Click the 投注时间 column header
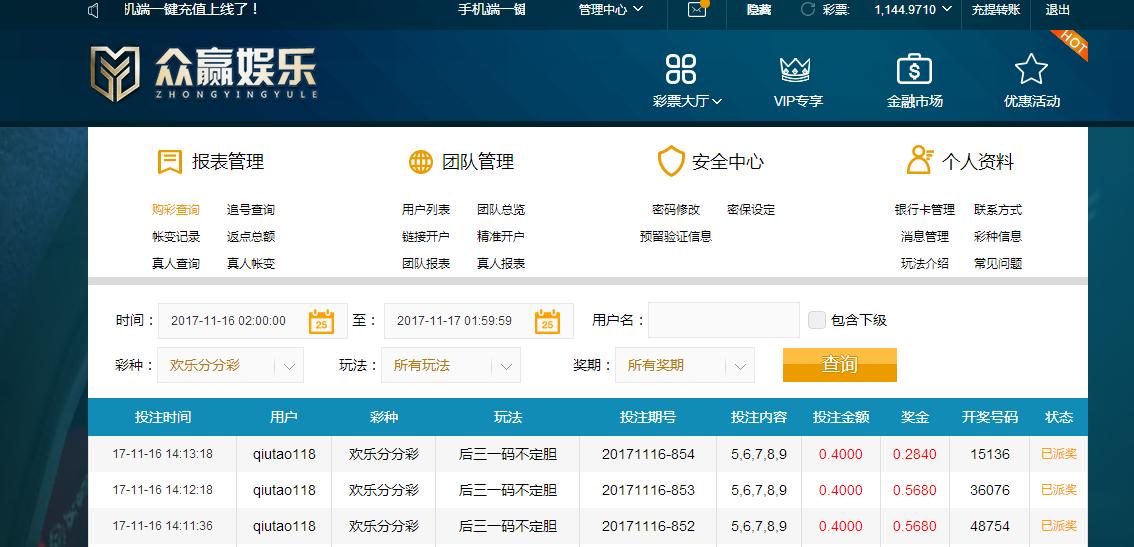Image resolution: width=1134 pixels, height=547 pixels. click(163, 417)
